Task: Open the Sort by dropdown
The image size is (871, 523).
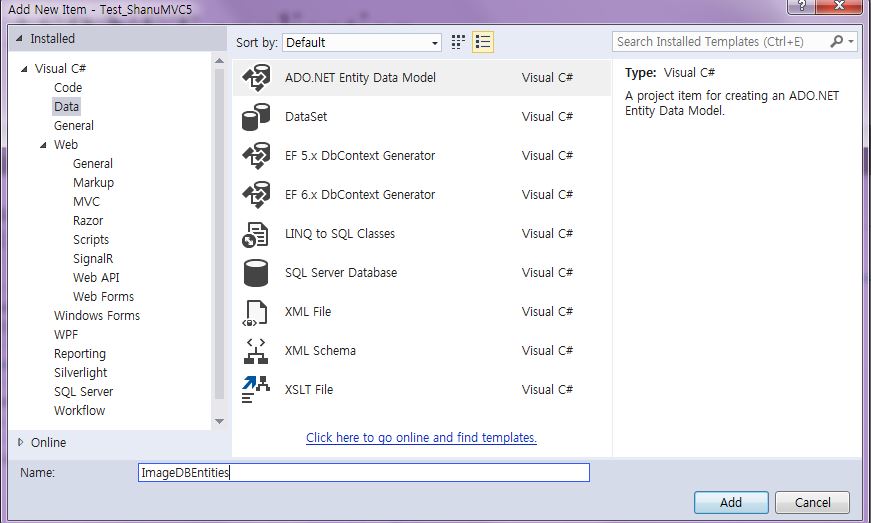Action: coord(362,43)
